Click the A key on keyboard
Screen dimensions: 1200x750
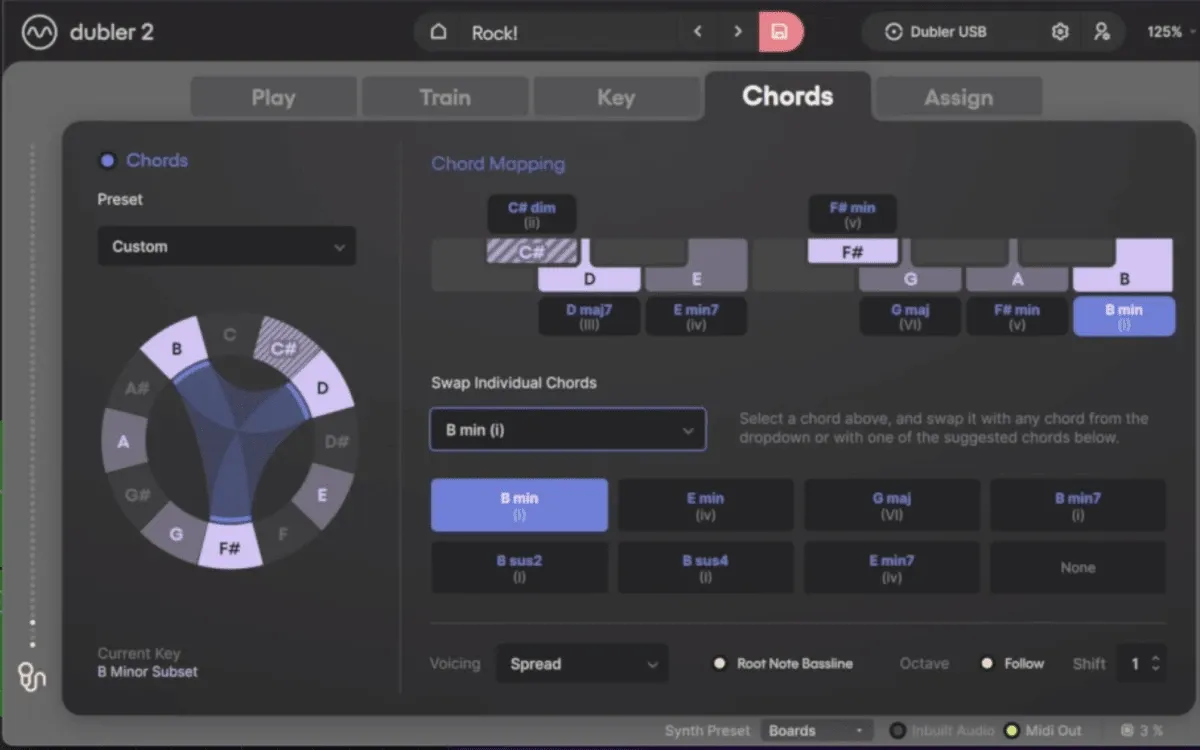click(1017, 279)
